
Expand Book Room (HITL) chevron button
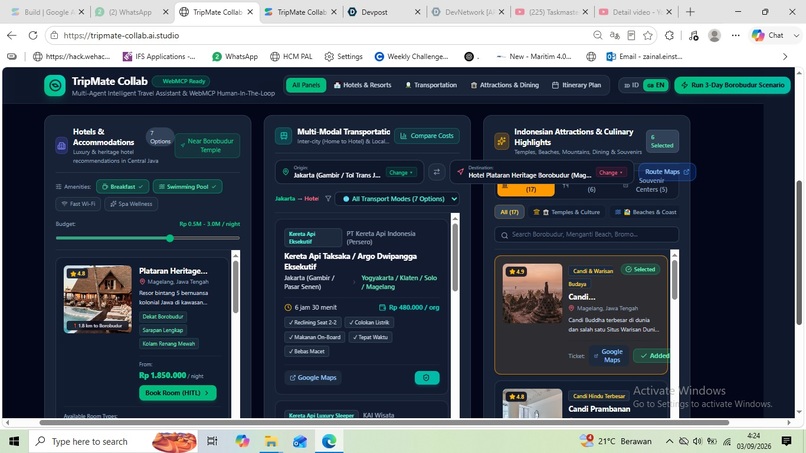click(x=177, y=393)
